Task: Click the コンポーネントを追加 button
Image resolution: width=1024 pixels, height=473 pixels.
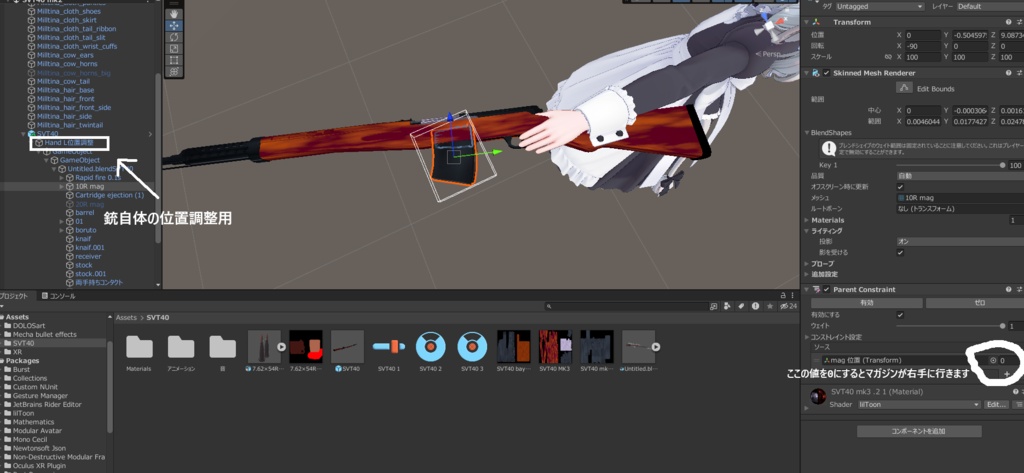Action: coord(919,431)
